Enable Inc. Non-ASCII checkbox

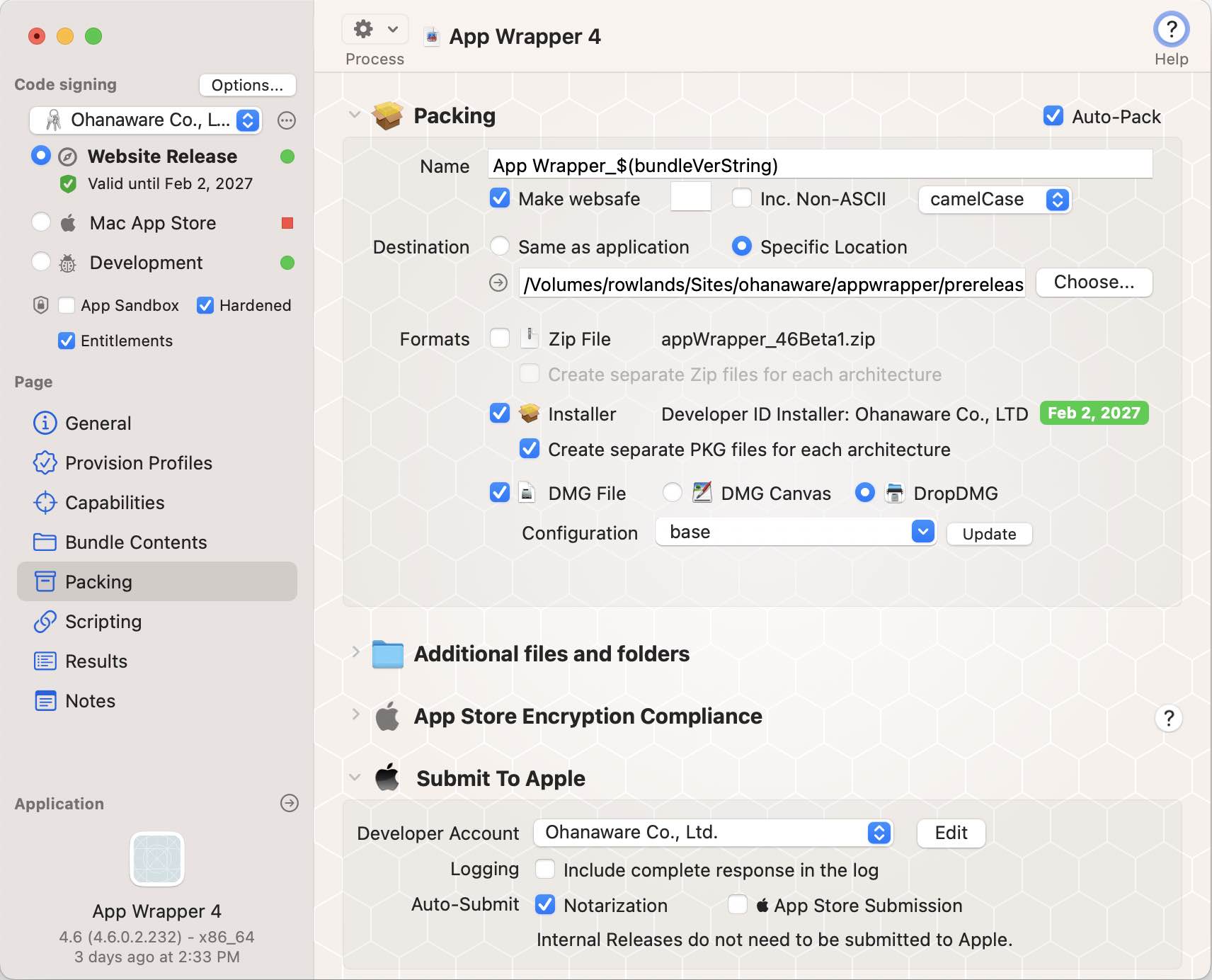point(742,198)
